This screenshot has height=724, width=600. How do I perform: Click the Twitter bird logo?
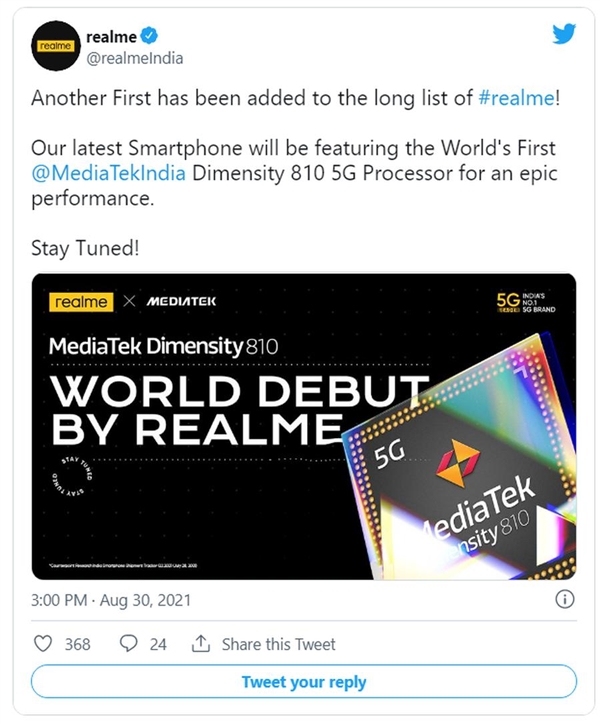pos(564,34)
